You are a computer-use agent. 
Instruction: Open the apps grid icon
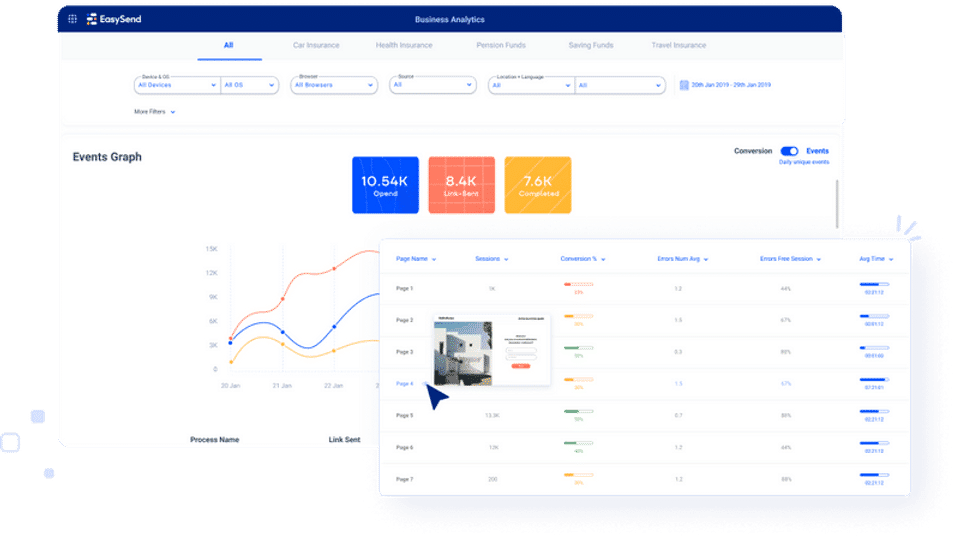(x=72, y=19)
